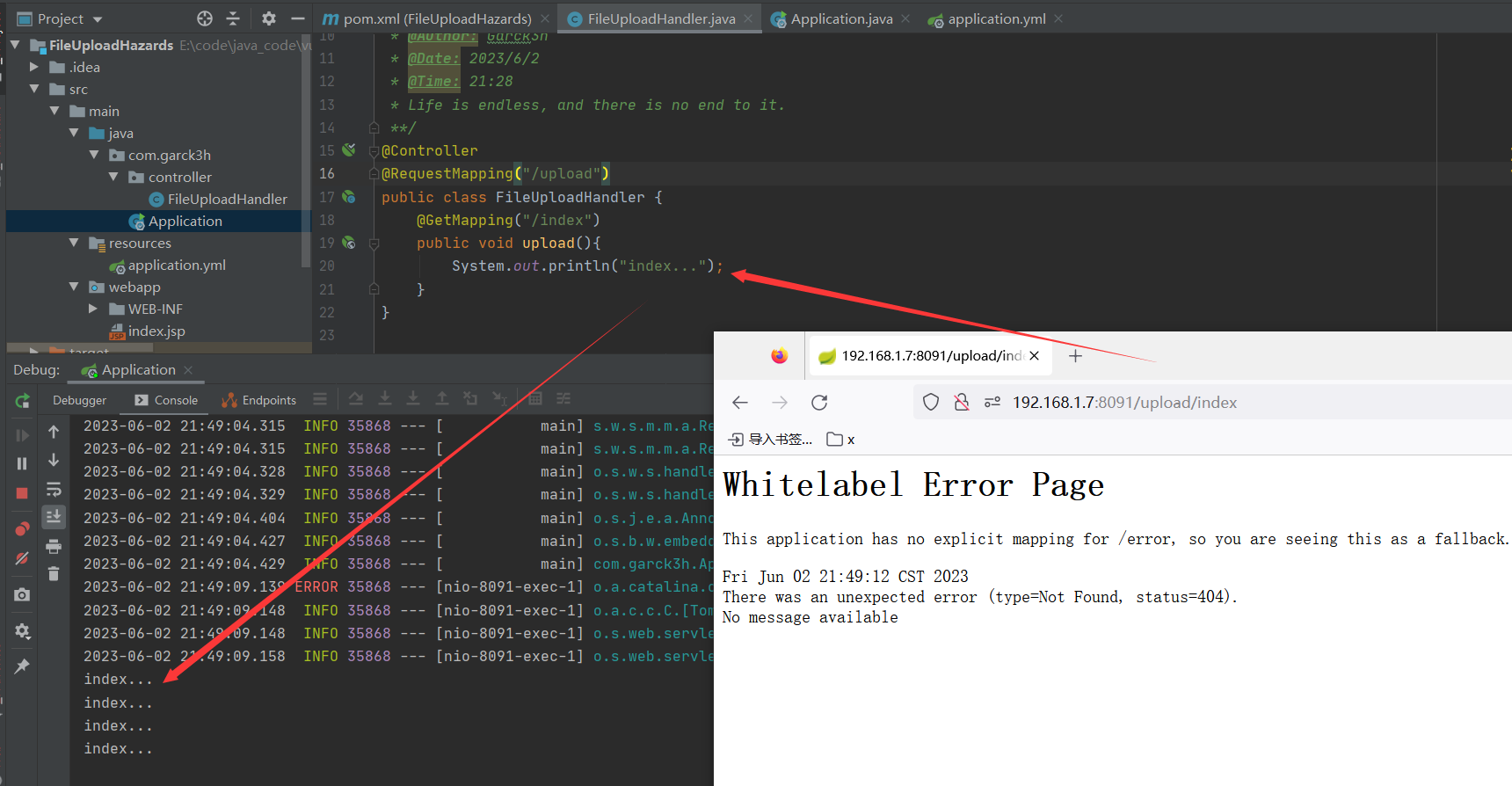Click the Locate/Select Opened File target icon
Screen dimensions: 1512x786
[x=205, y=18]
